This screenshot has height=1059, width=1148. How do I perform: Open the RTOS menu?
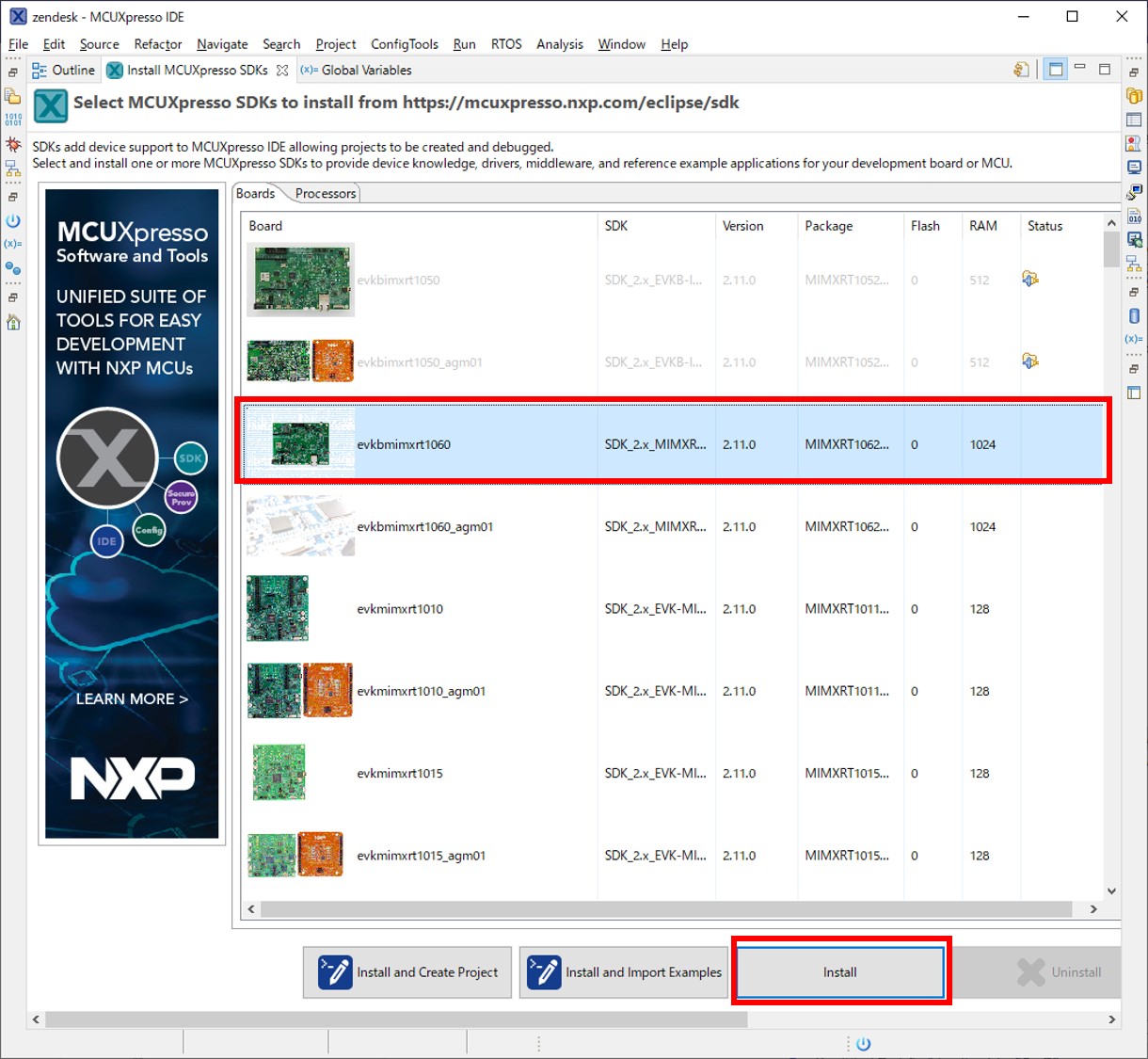click(x=505, y=44)
